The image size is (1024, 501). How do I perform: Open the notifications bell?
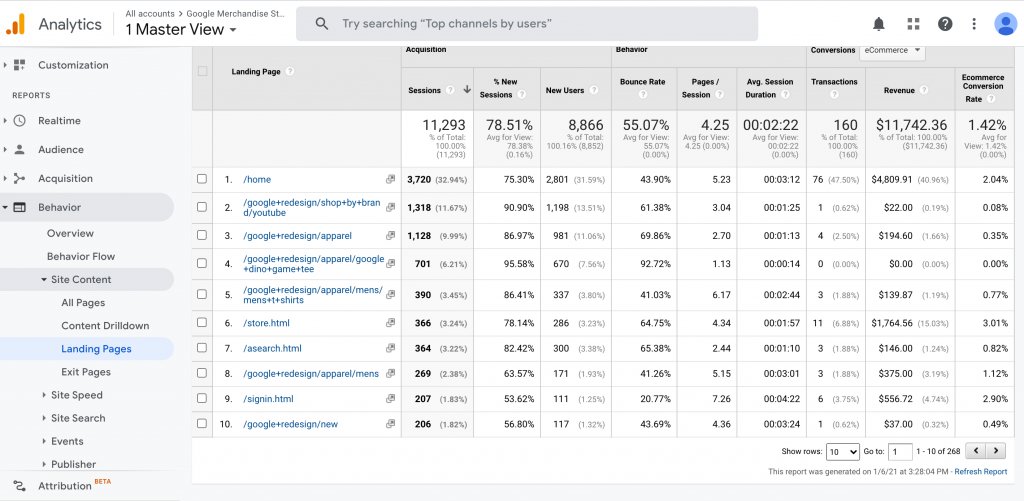pyautogui.click(x=879, y=24)
